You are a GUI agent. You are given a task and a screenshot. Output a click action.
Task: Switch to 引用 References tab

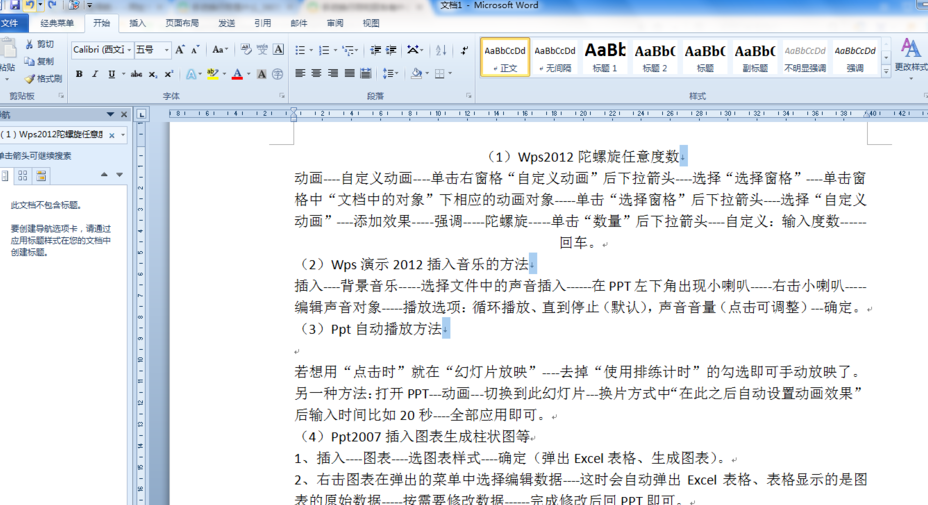(263, 24)
